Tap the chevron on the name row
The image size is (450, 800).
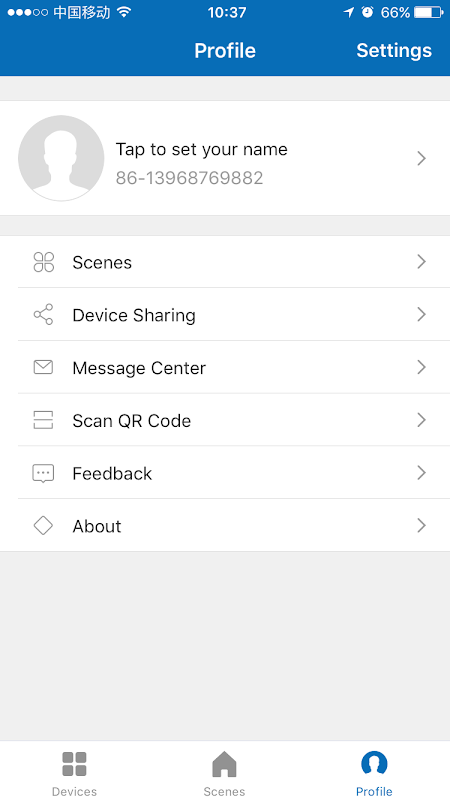[x=421, y=159]
